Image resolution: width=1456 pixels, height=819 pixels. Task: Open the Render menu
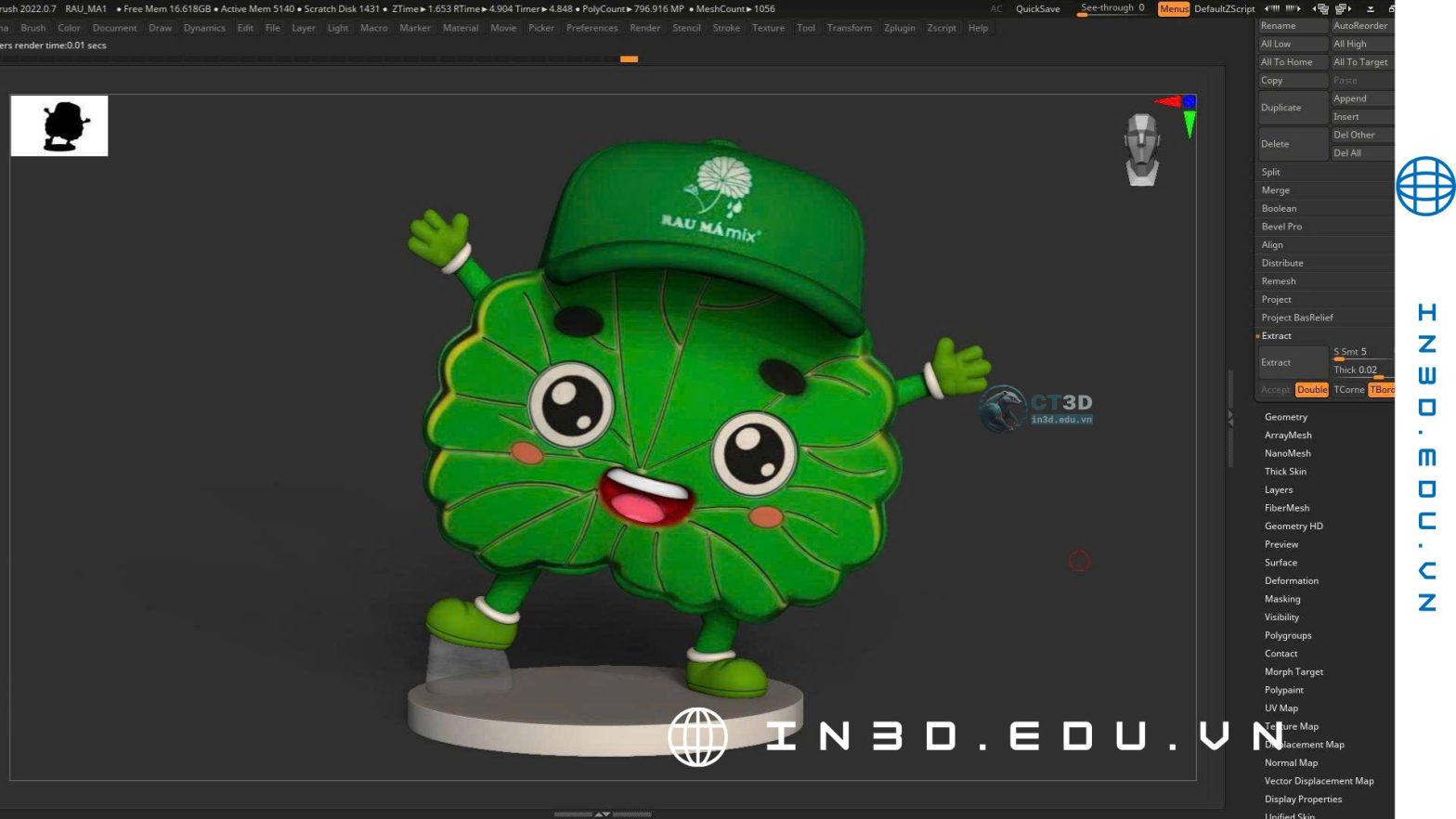pyautogui.click(x=644, y=28)
